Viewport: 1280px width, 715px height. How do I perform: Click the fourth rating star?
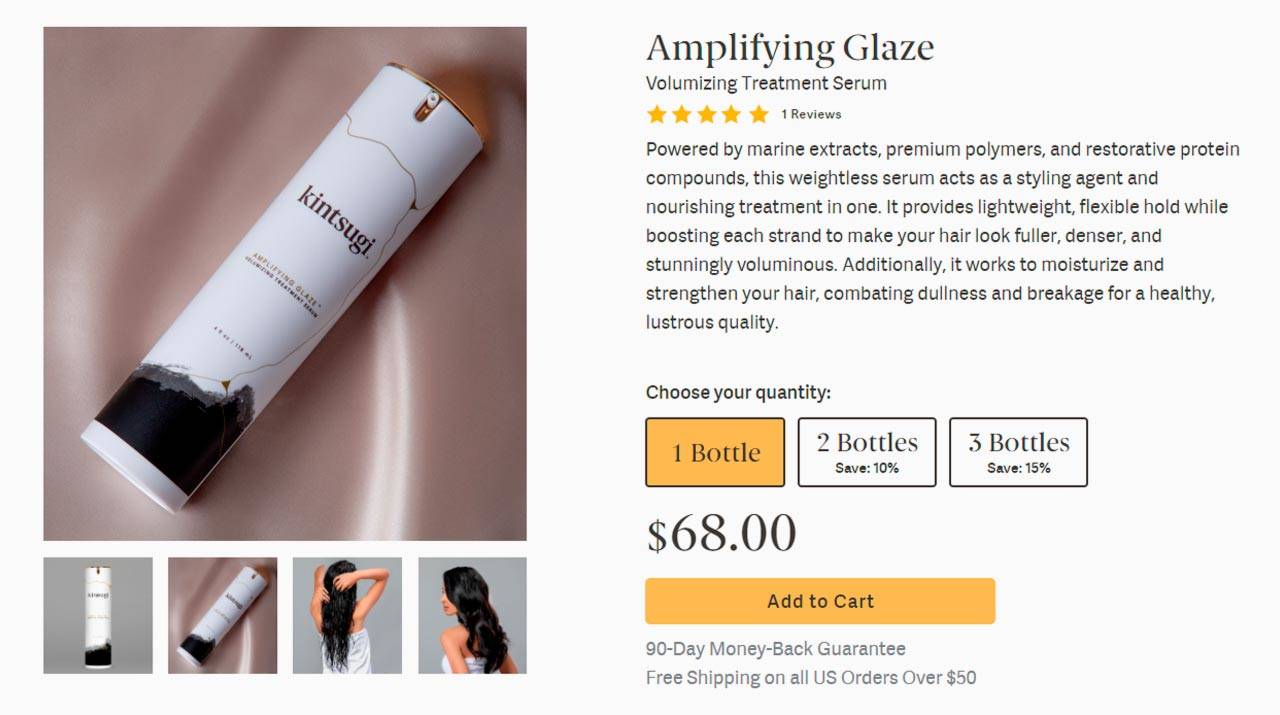(732, 114)
